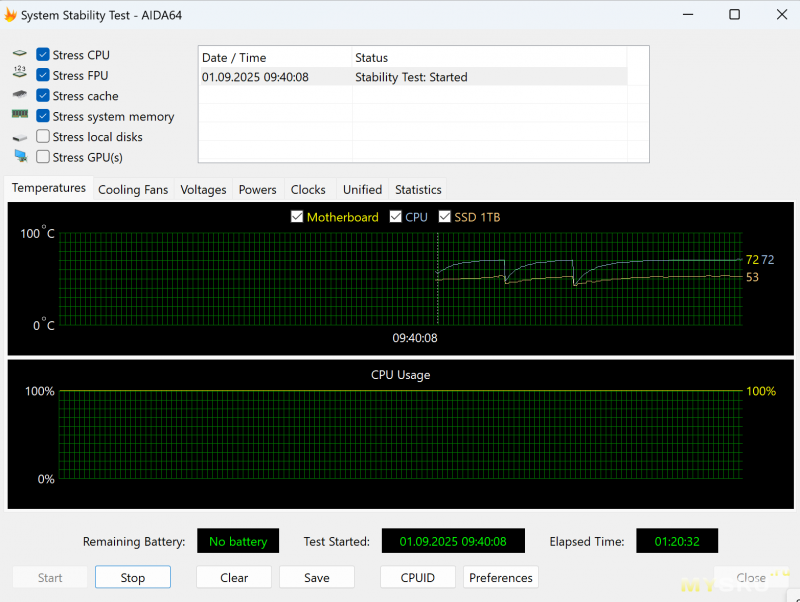Viewport: 800px width, 602px height.
Task: Click the Elapsed Time value 01:20:32
Action: pos(677,541)
